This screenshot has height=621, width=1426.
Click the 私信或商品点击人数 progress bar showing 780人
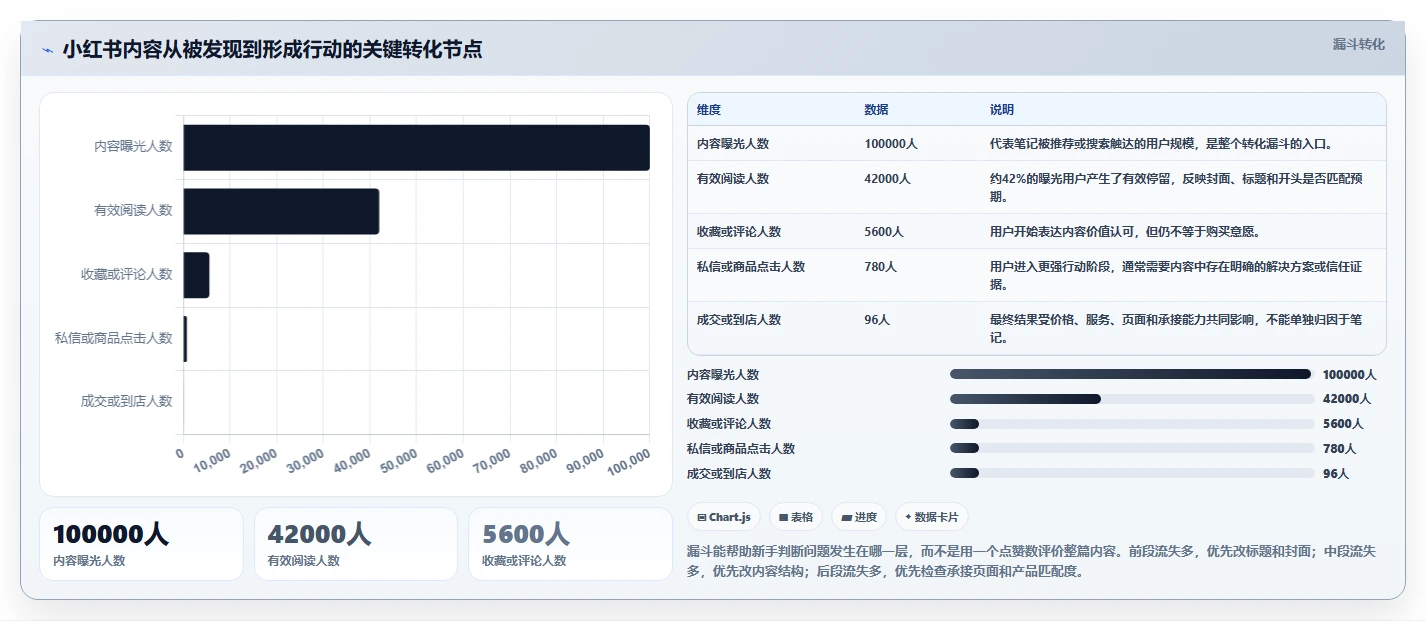pos(1132,448)
